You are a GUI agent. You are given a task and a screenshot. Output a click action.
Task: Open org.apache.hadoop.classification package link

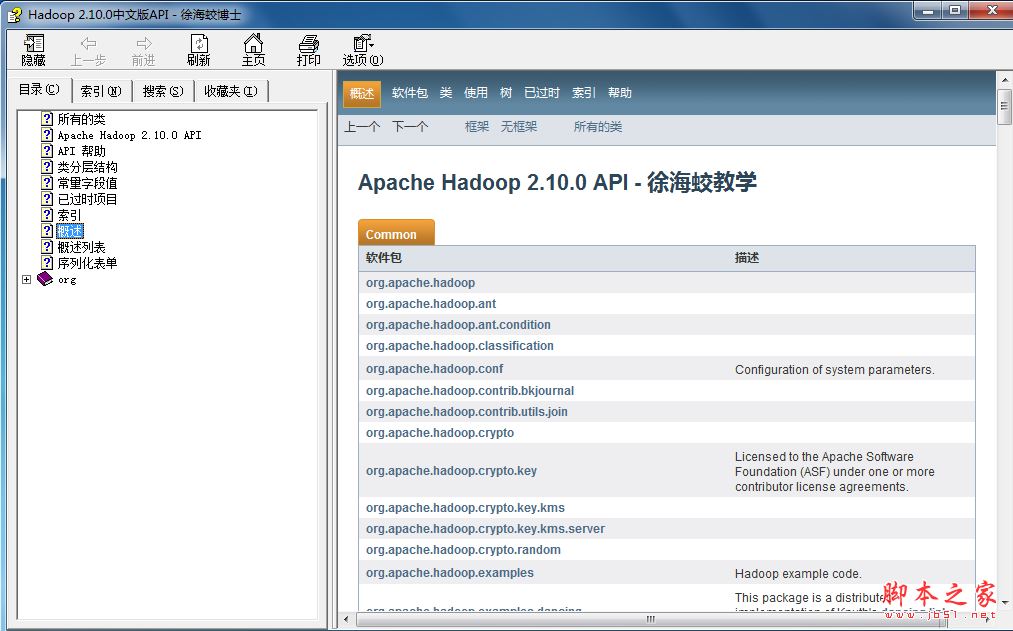459,346
